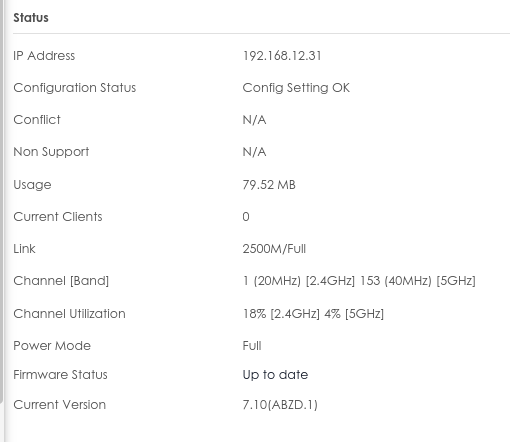Viewport: 510px width, 442px height.
Task: Click the Up to date firmware status
Action: [275, 375]
